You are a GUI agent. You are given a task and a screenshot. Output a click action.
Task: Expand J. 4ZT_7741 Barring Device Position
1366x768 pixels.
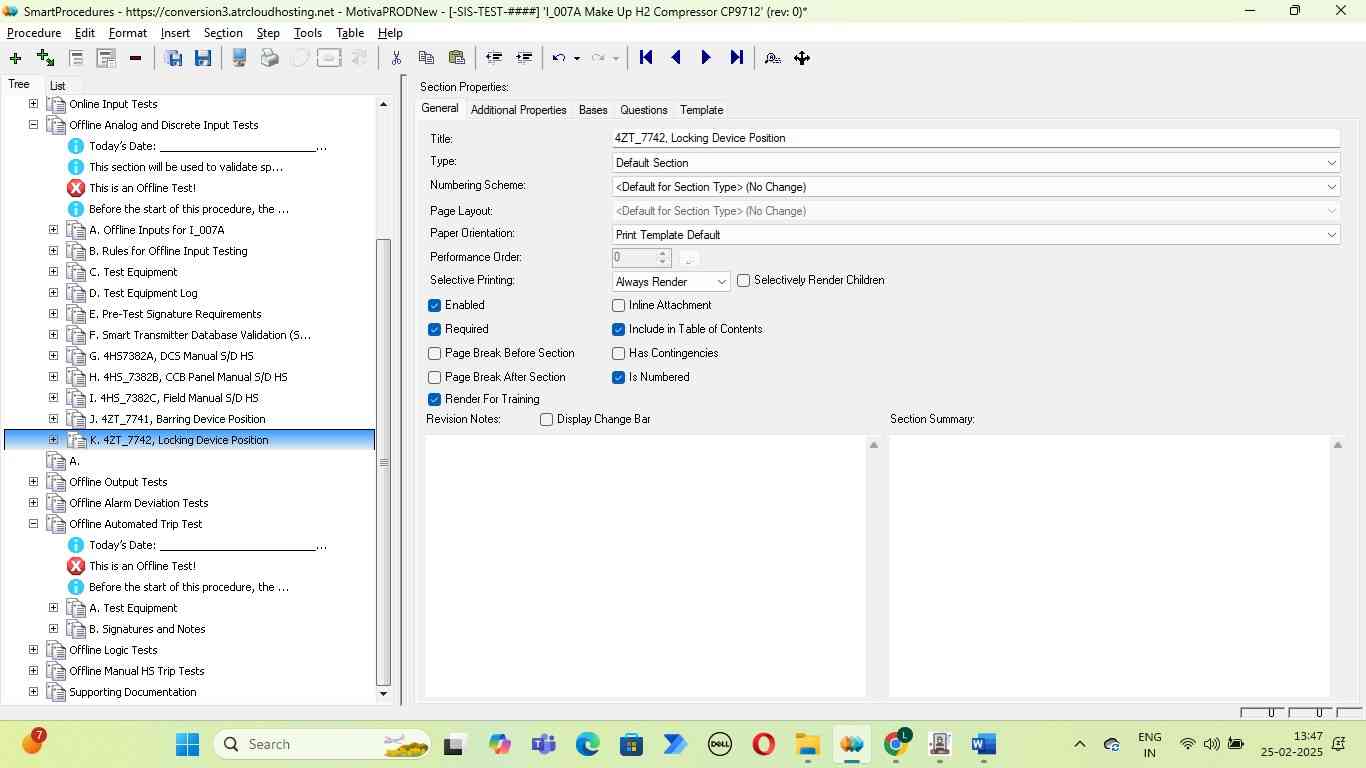(53, 419)
